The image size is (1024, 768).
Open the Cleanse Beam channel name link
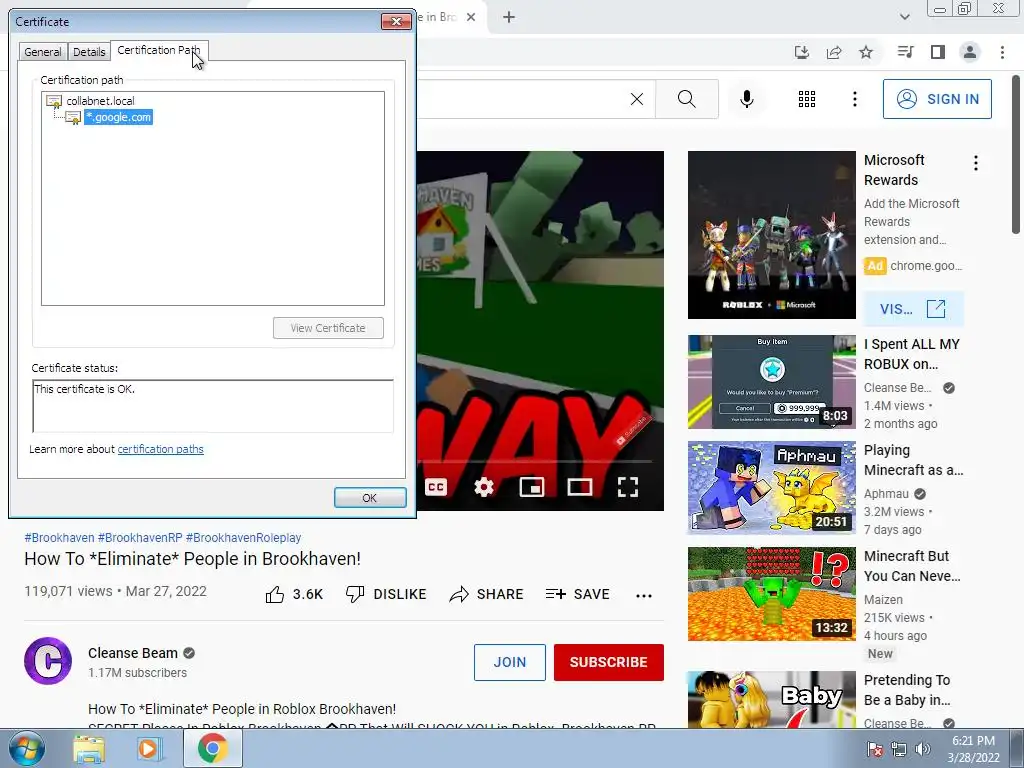pos(133,653)
